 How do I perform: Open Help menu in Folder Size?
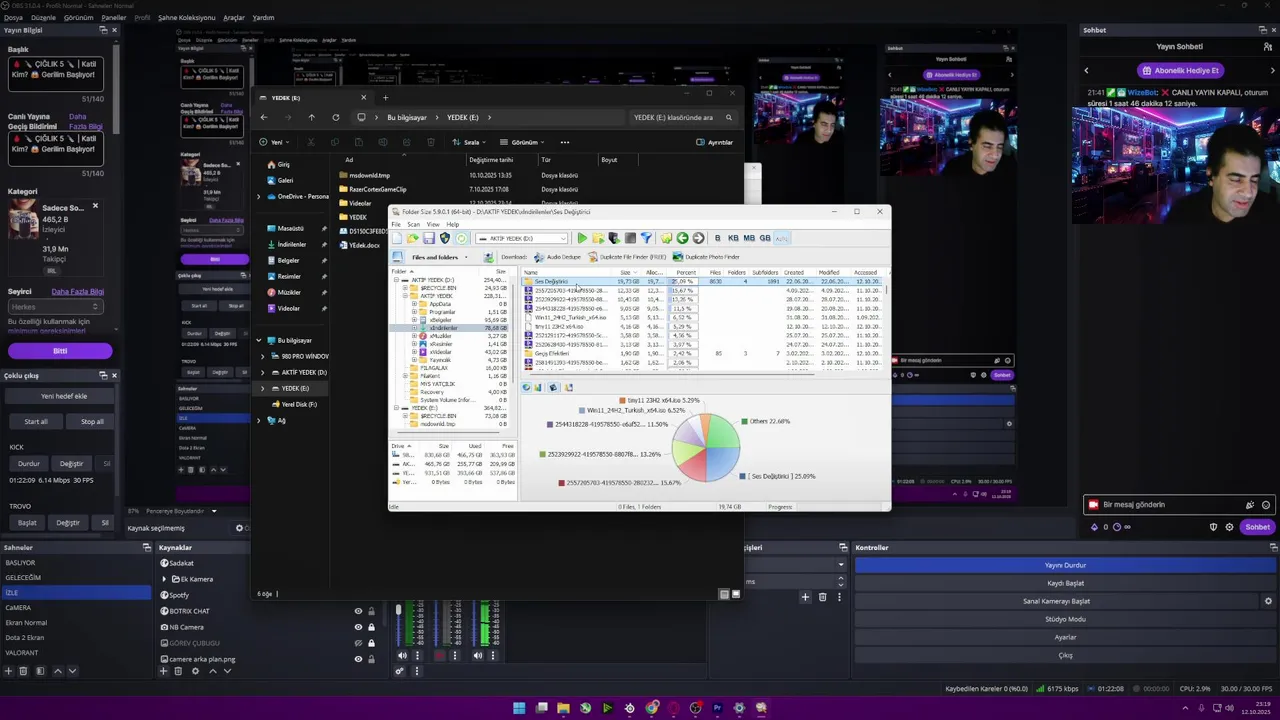[452, 224]
